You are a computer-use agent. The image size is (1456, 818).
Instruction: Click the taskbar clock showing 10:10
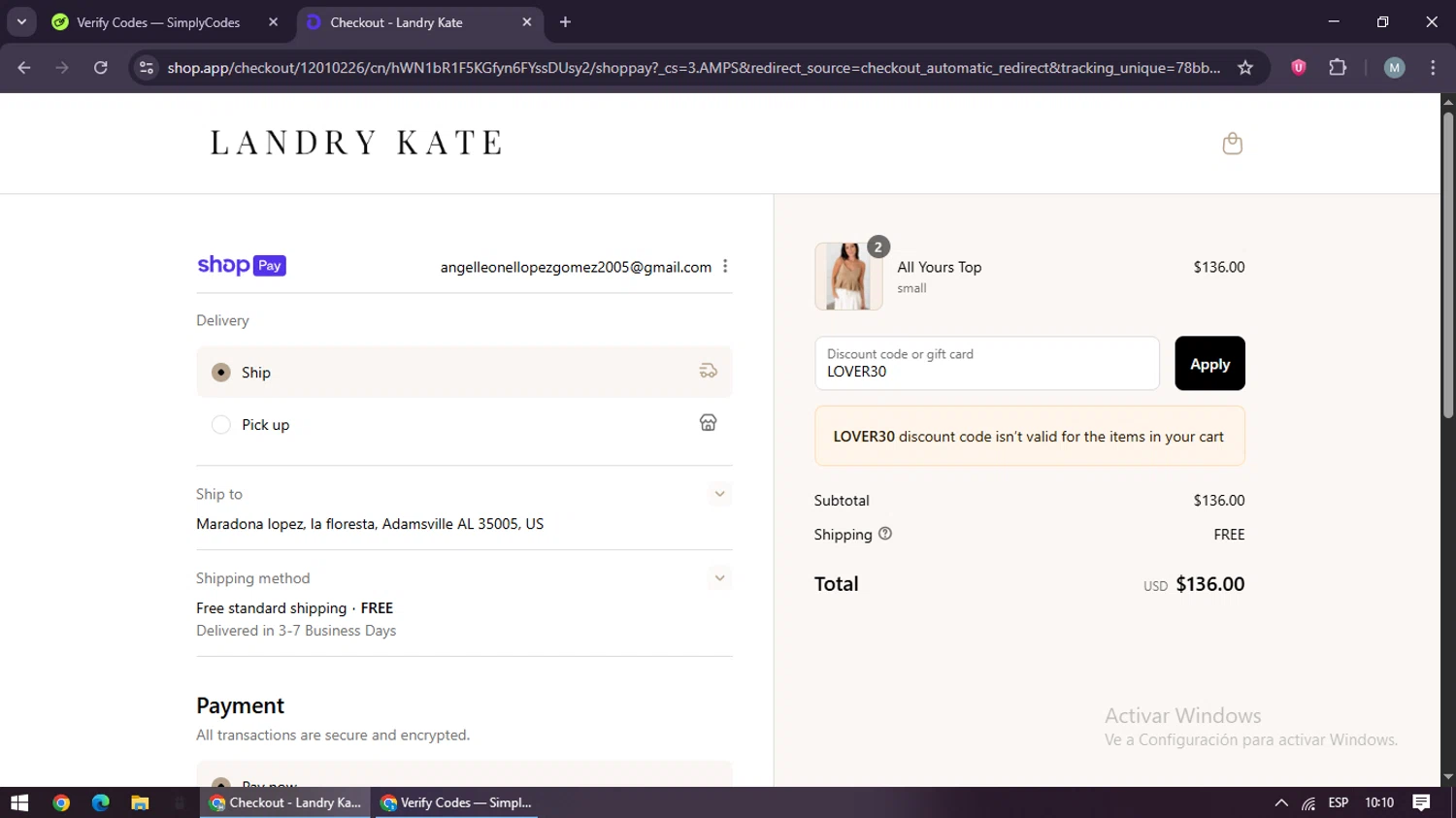tap(1379, 802)
